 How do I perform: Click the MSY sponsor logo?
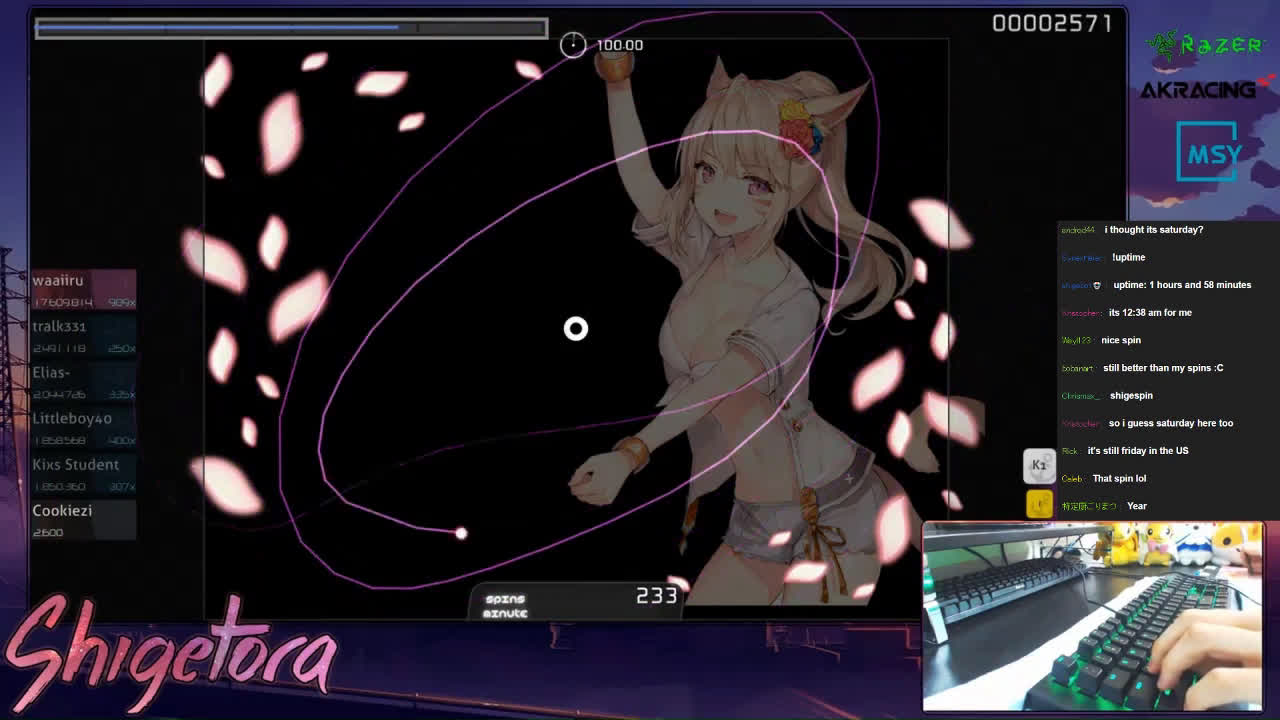tap(1209, 152)
